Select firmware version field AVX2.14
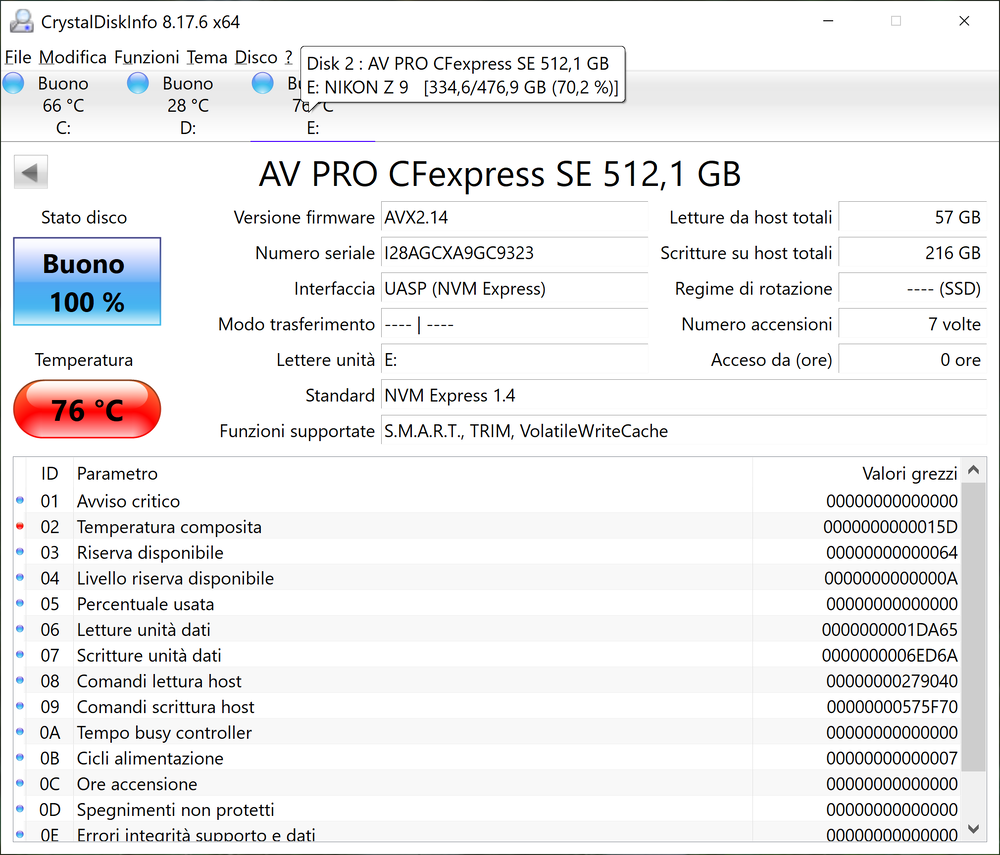Screen dimensions: 1000x855 pos(515,217)
